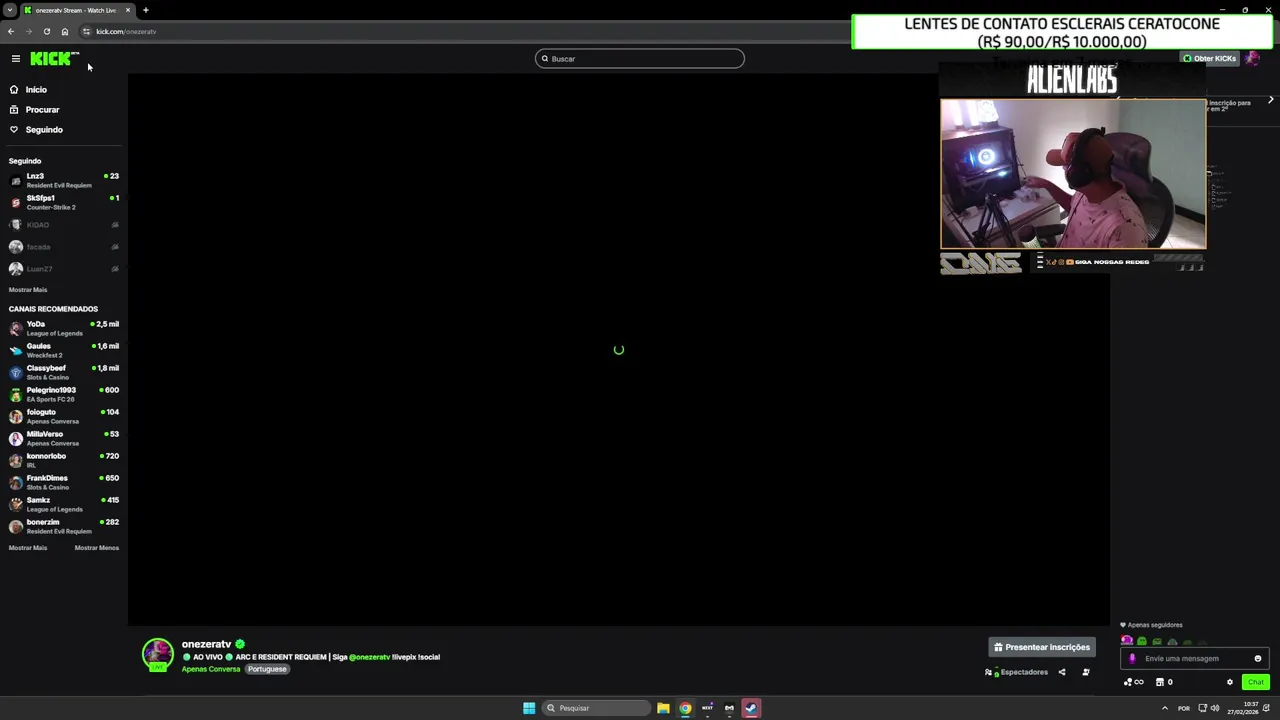1280x720 pixels.
Task: Open the channel points infinity icon
Action: click(x=1134, y=682)
